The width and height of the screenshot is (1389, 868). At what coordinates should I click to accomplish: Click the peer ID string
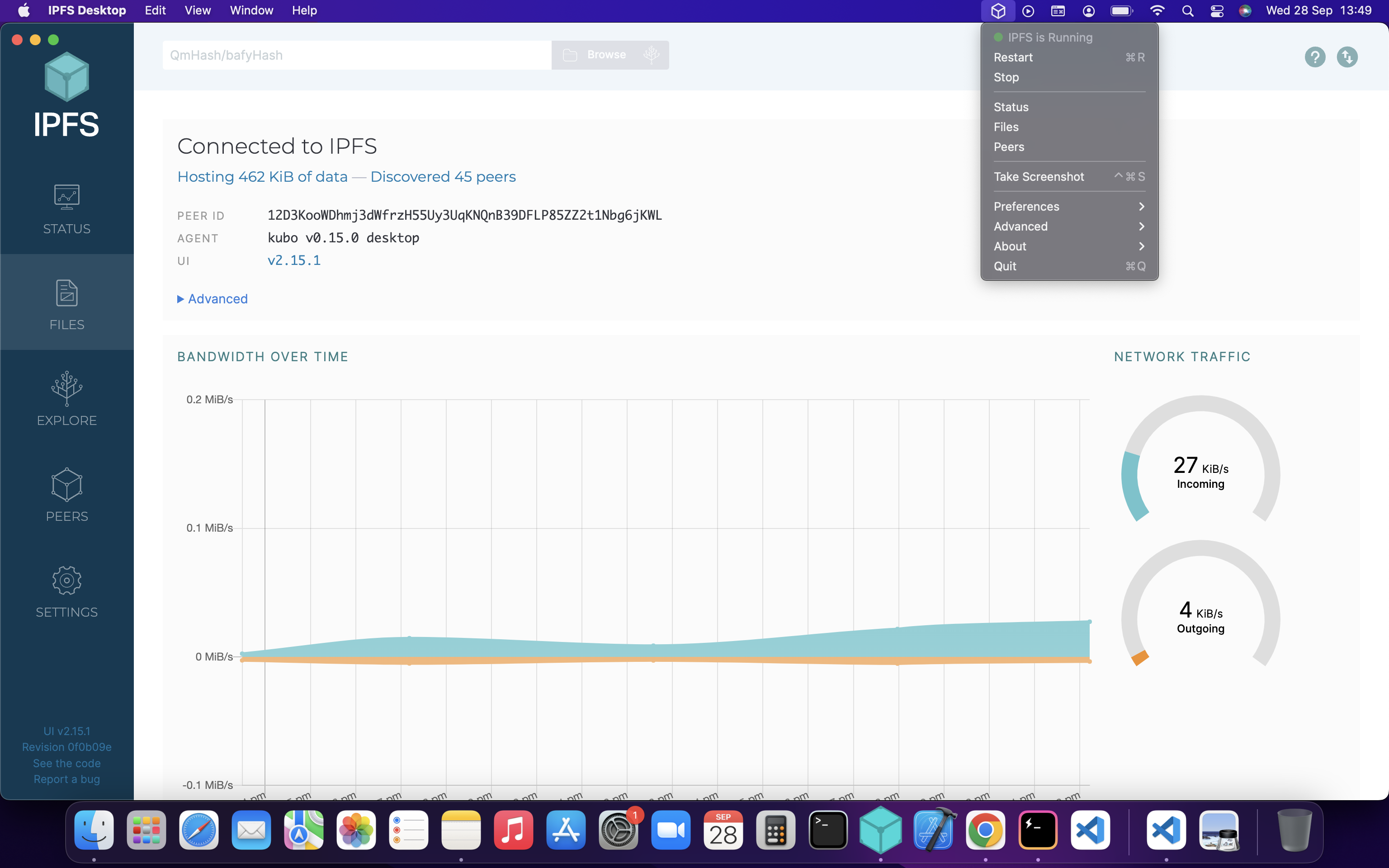pos(464,215)
